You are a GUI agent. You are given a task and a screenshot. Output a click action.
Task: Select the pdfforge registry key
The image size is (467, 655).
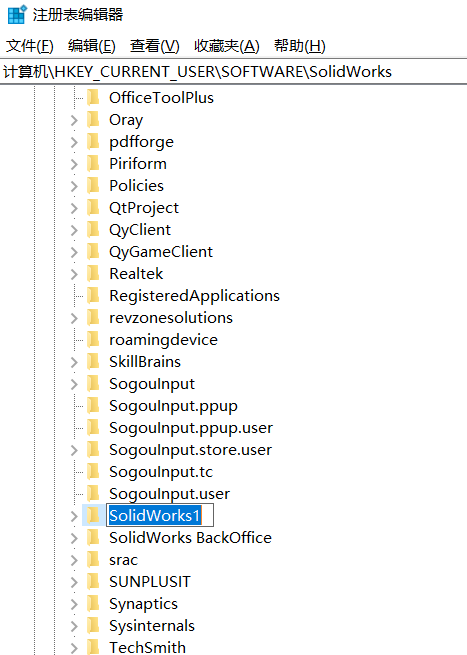[x=141, y=142]
